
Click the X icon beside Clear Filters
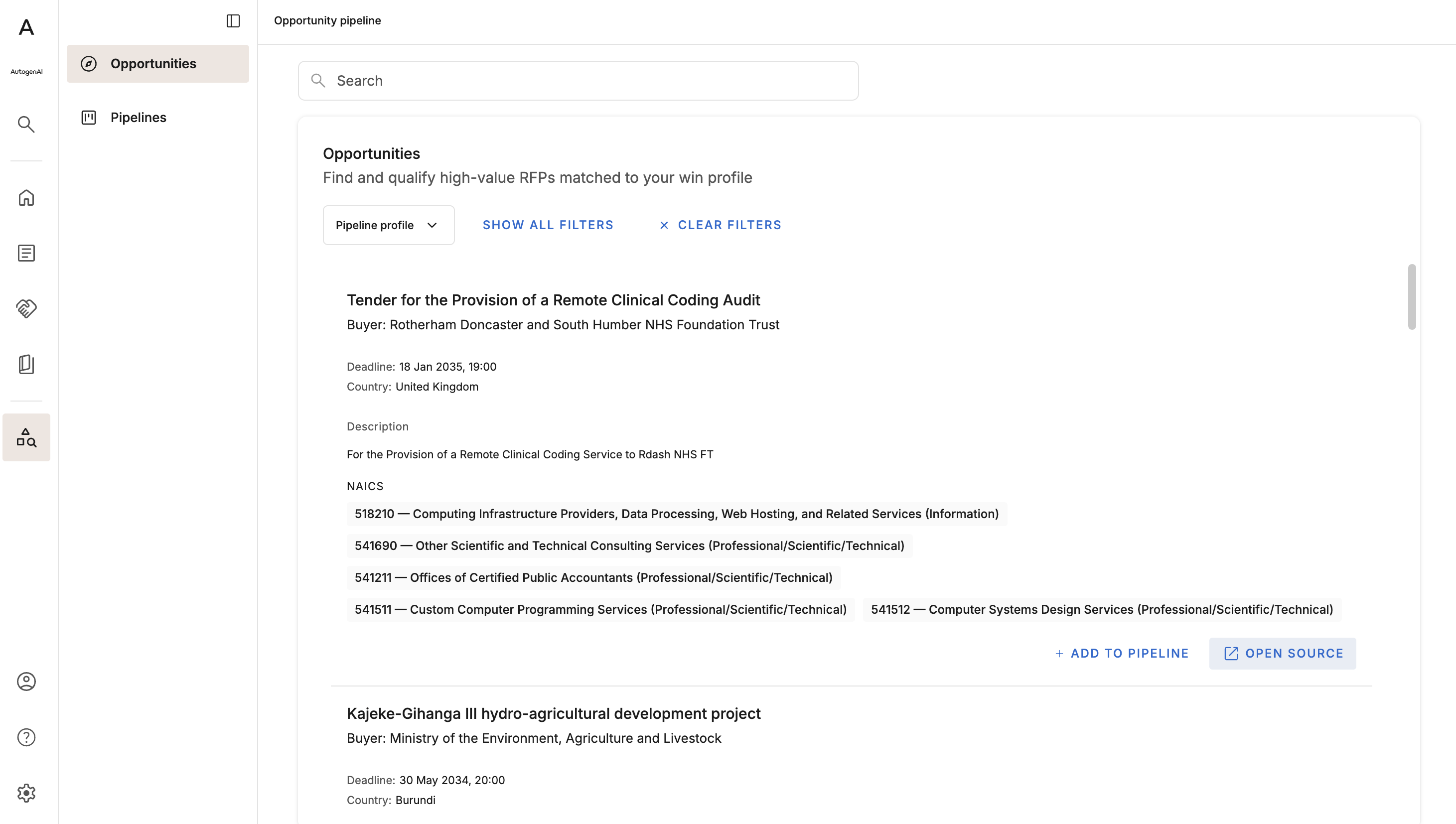(664, 225)
